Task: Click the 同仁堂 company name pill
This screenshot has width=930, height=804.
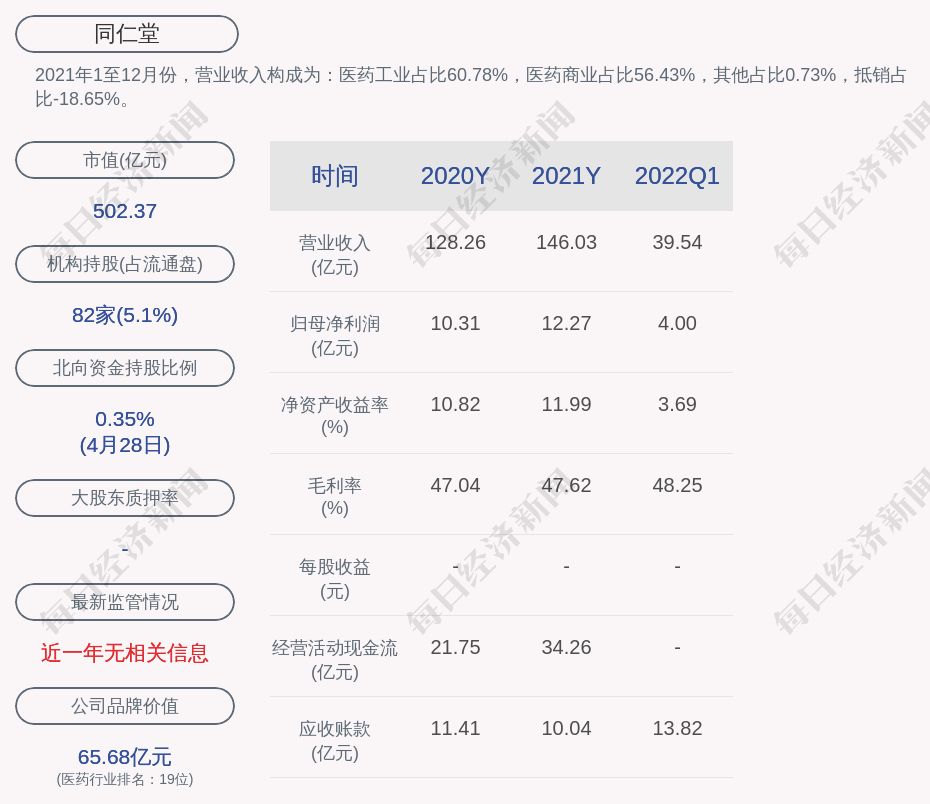Action: (127, 34)
